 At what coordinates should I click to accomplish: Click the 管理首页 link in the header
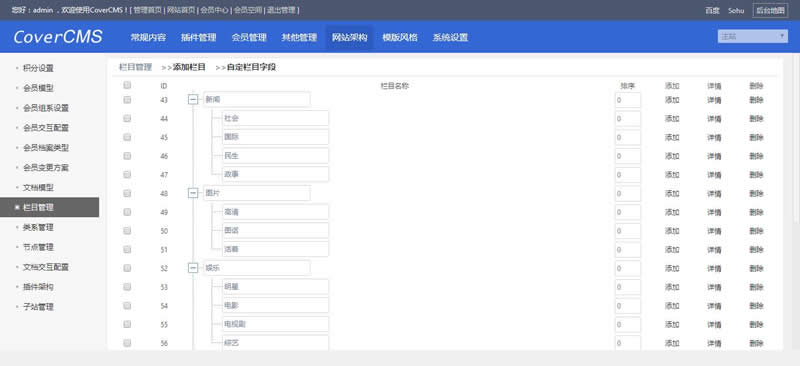coord(148,10)
